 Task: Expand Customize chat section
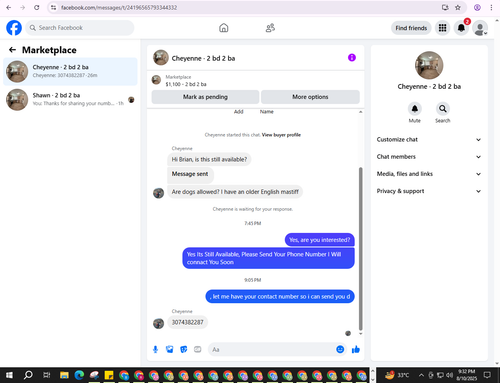point(429,140)
